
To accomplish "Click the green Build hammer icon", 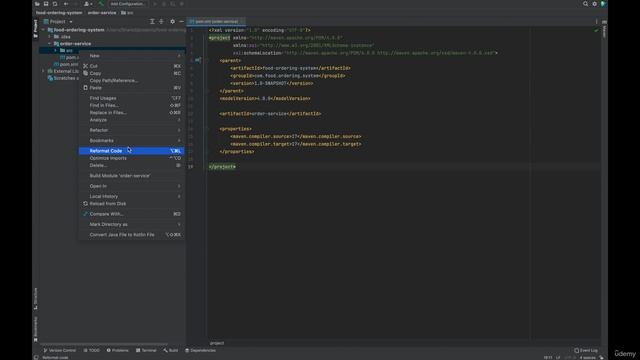I will coord(101,4).
